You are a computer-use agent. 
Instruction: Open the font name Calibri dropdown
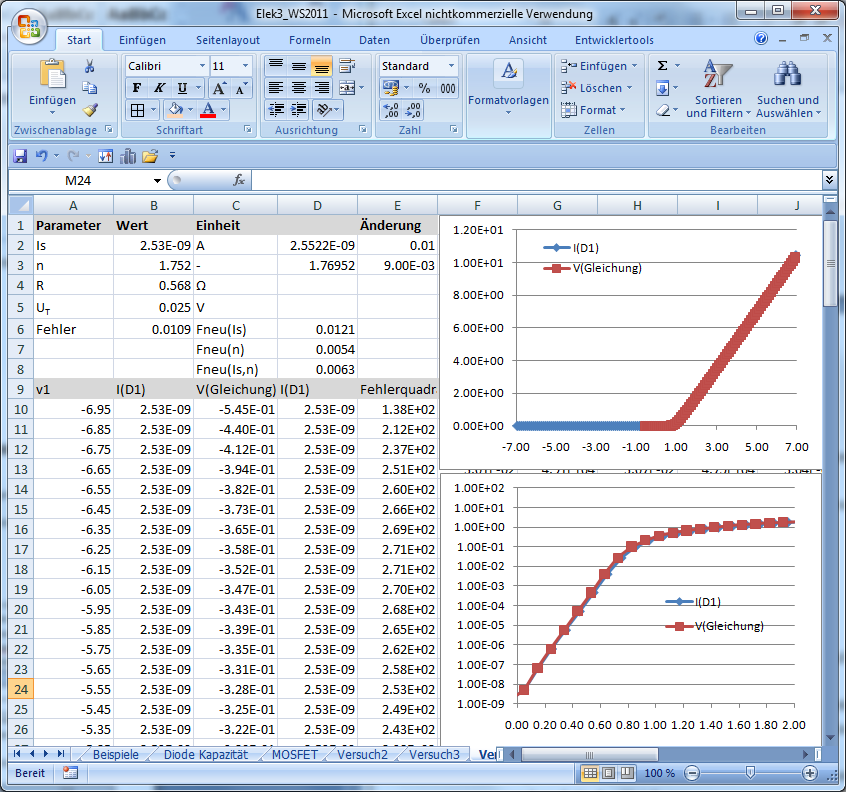click(201, 66)
